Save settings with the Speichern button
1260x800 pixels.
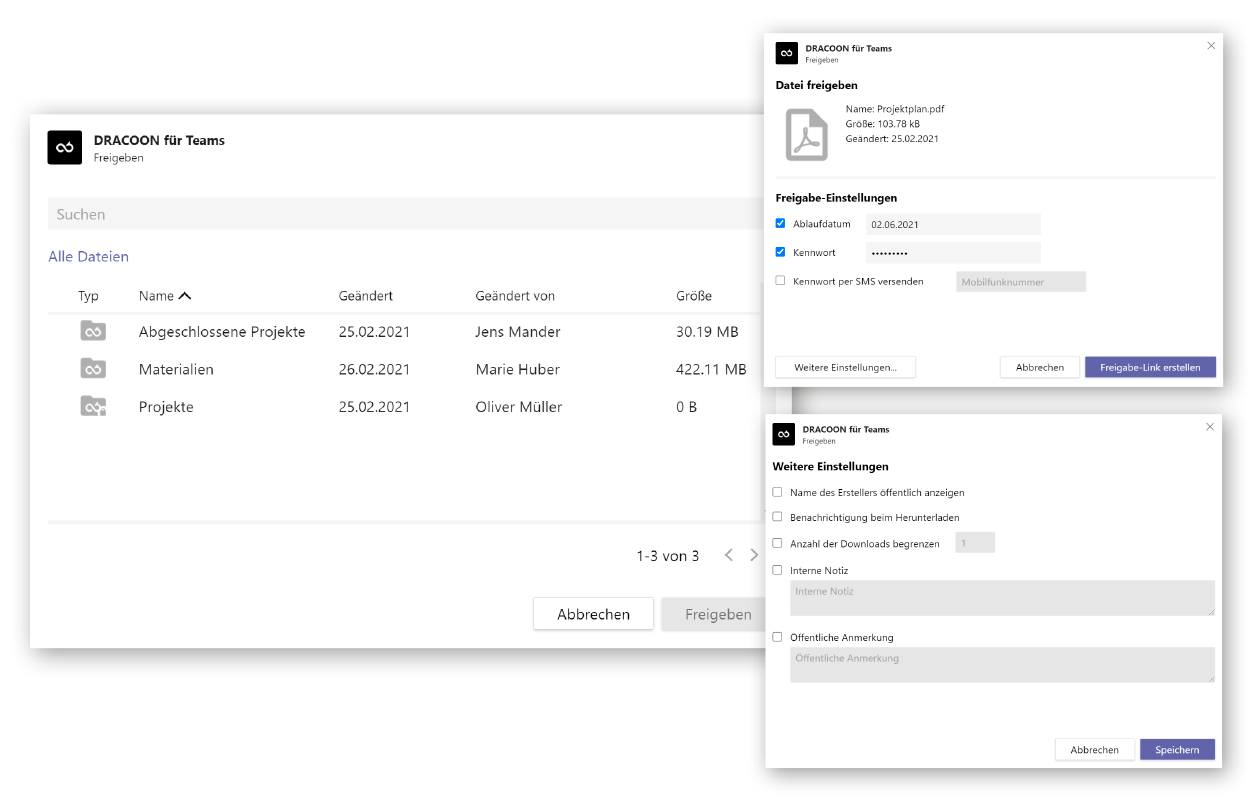point(1177,749)
